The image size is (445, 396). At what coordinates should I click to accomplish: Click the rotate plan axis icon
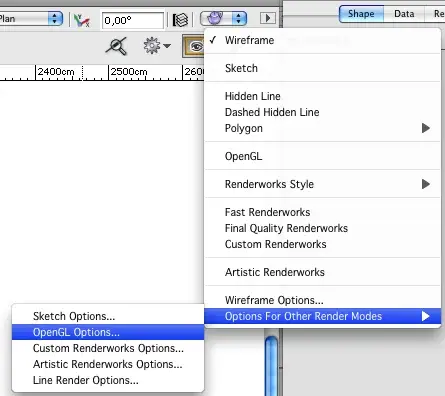(82, 20)
